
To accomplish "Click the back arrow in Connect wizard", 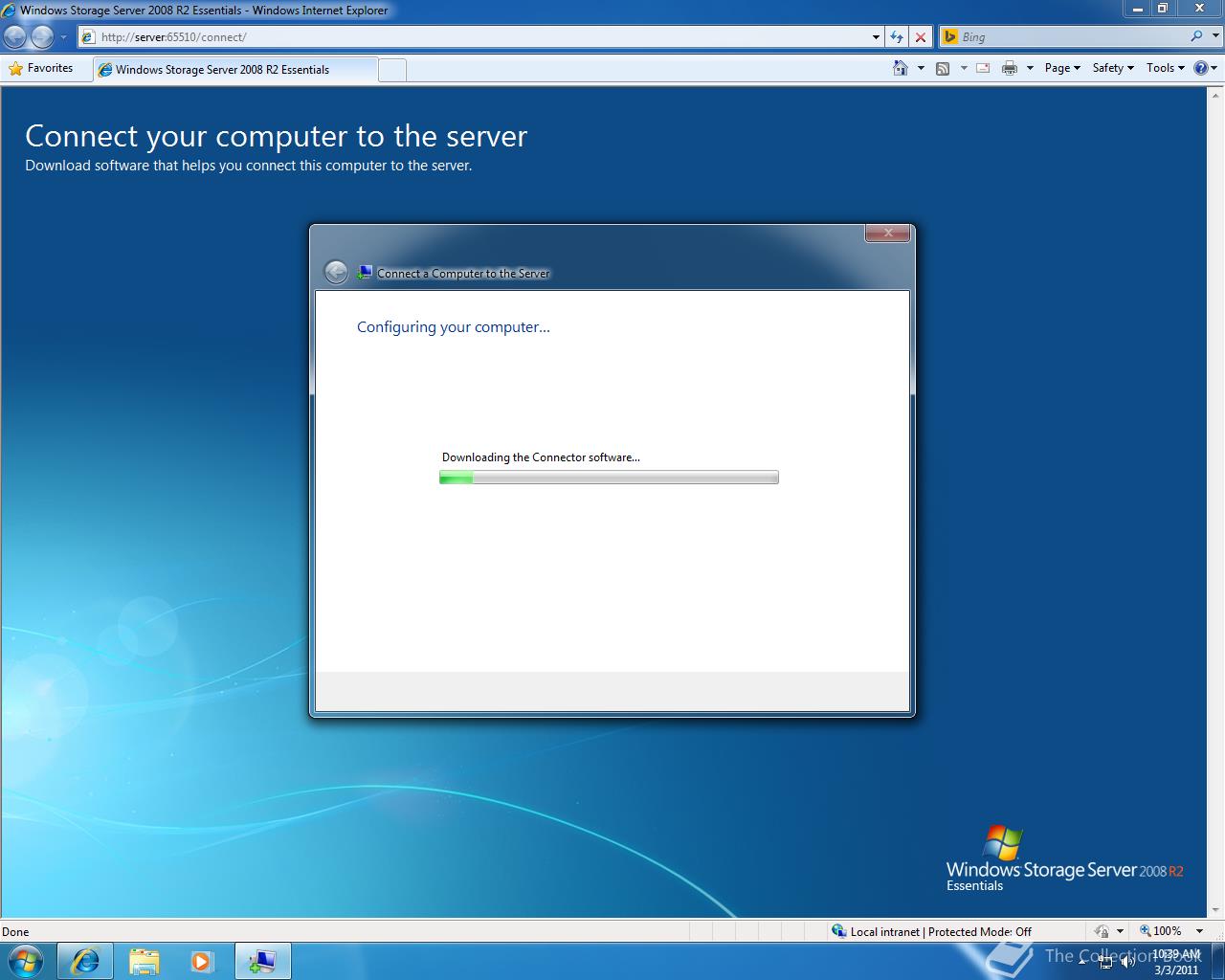I will pos(336,273).
